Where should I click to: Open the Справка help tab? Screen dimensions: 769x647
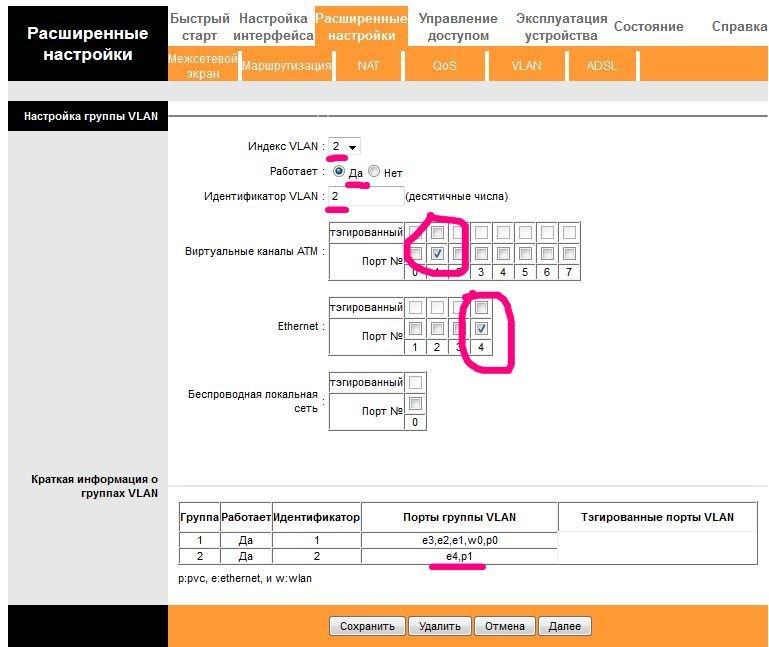coord(739,27)
